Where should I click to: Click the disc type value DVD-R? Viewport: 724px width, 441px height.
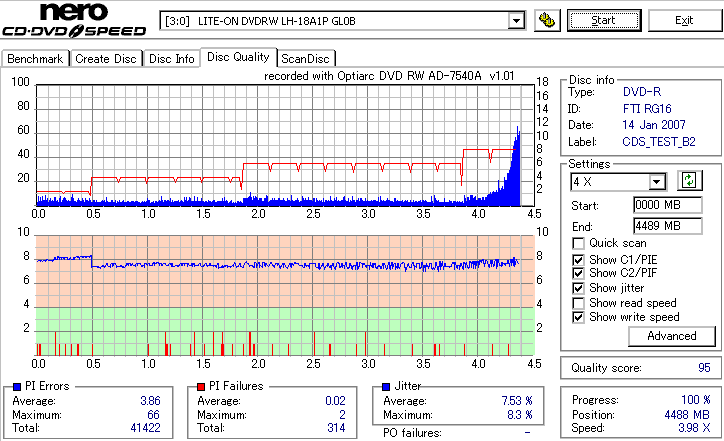pyautogui.click(x=642, y=92)
